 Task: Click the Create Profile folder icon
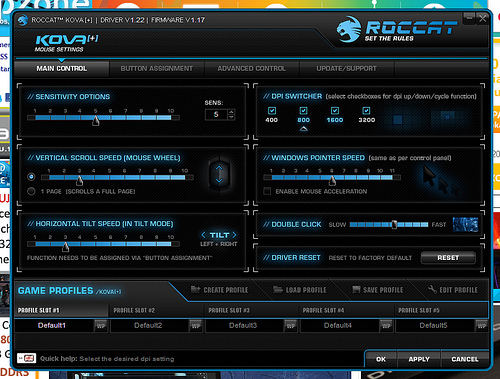tap(195, 289)
